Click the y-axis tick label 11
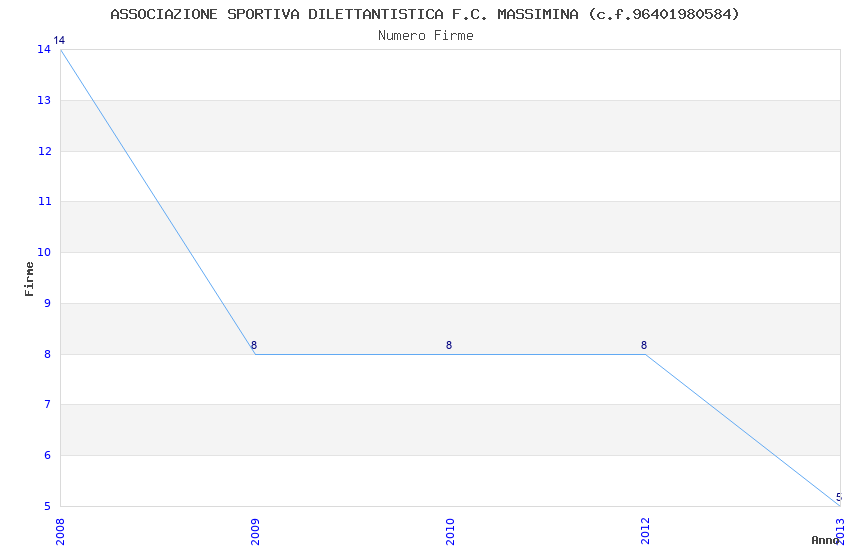 pyautogui.click(x=44, y=202)
